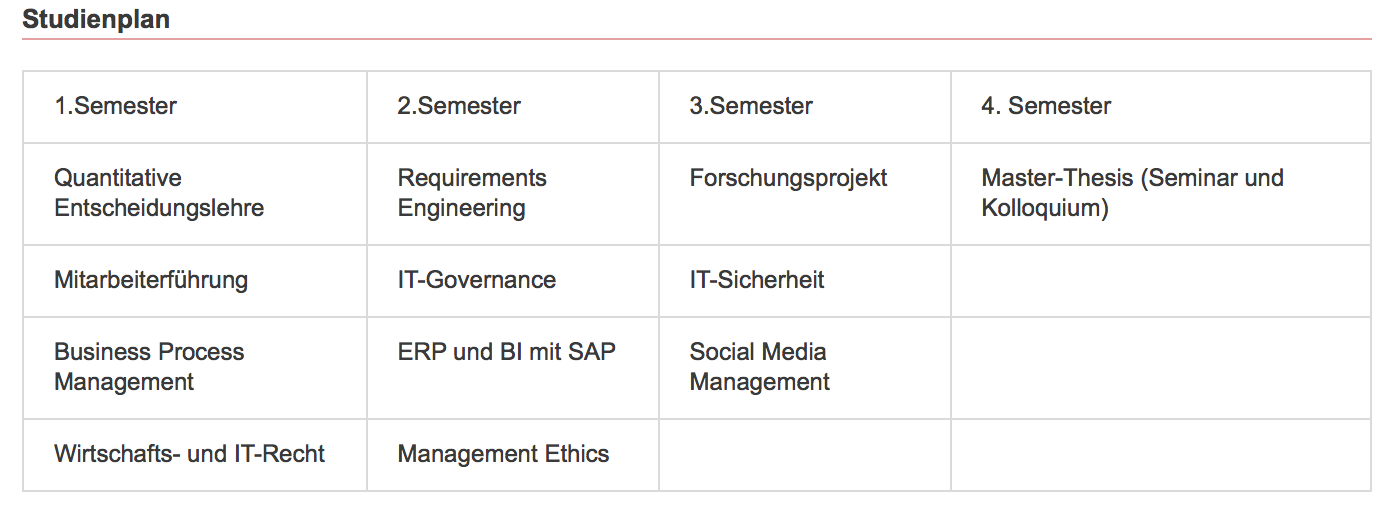Select Social Media Management cell
This screenshot has height=508, width=1378.
pos(805,368)
